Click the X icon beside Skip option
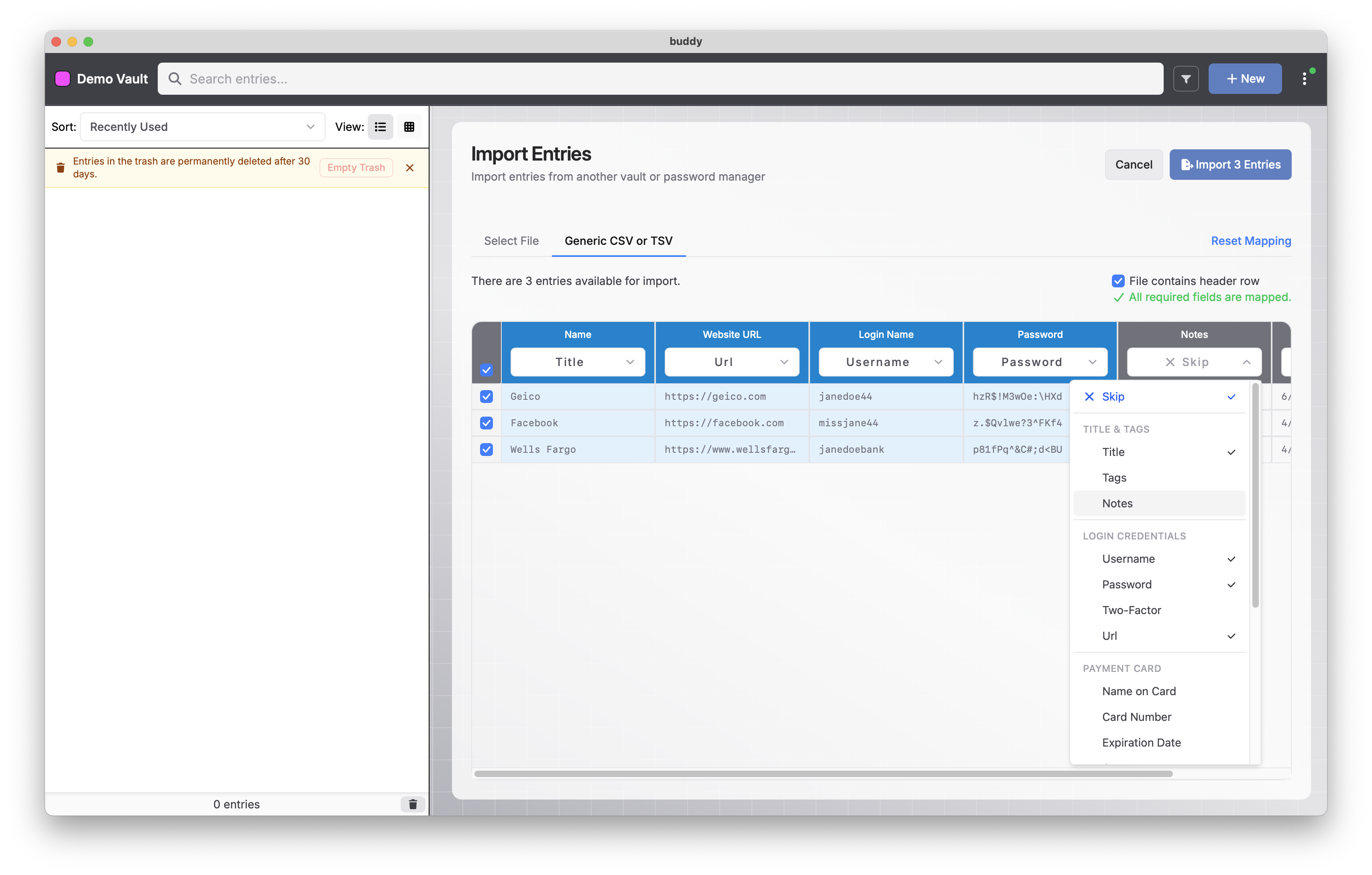The width and height of the screenshot is (1372, 875). [1089, 397]
